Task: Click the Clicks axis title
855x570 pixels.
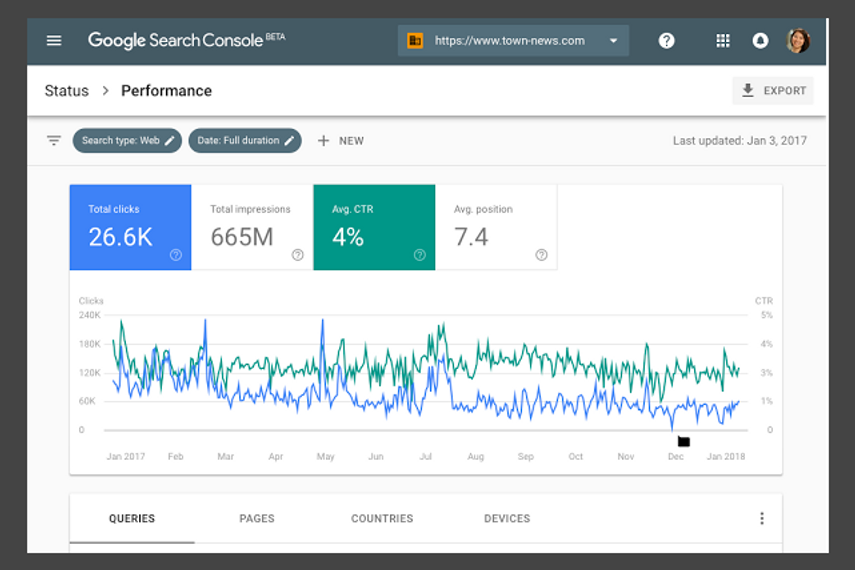Action: click(91, 301)
